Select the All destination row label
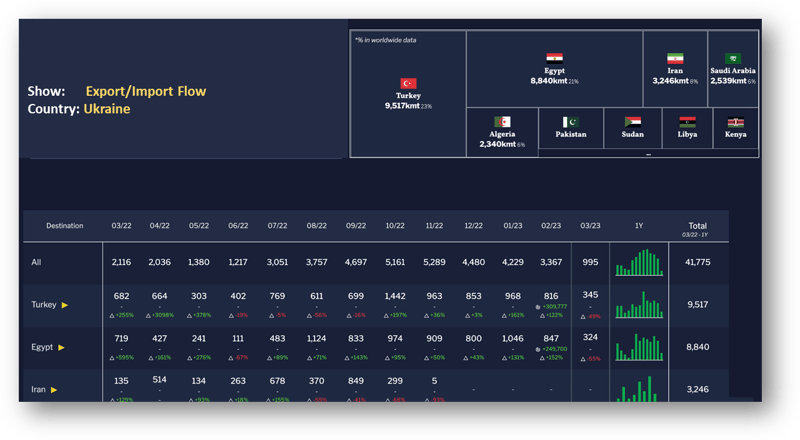The width and height of the screenshot is (800, 440). 36,262
